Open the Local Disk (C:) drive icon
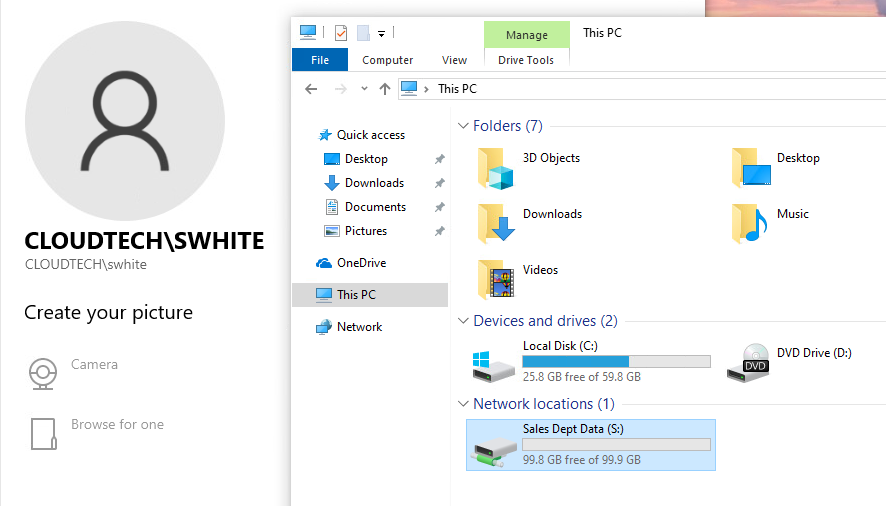 pyautogui.click(x=494, y=364)
